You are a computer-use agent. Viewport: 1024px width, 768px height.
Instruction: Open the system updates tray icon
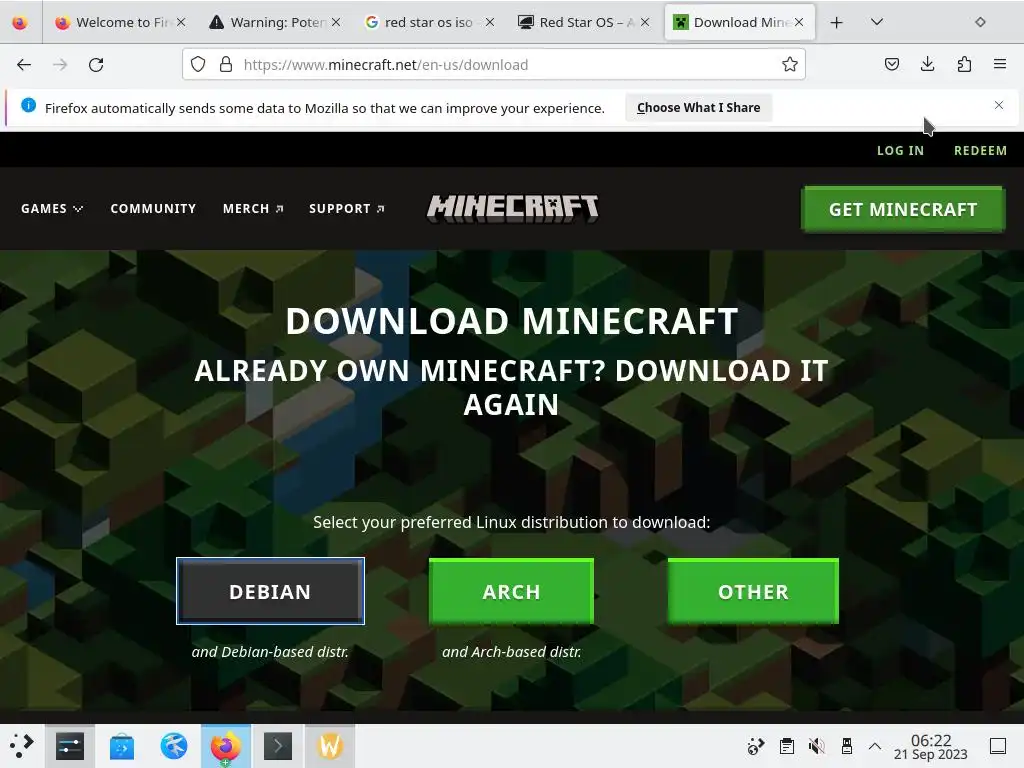756,746
